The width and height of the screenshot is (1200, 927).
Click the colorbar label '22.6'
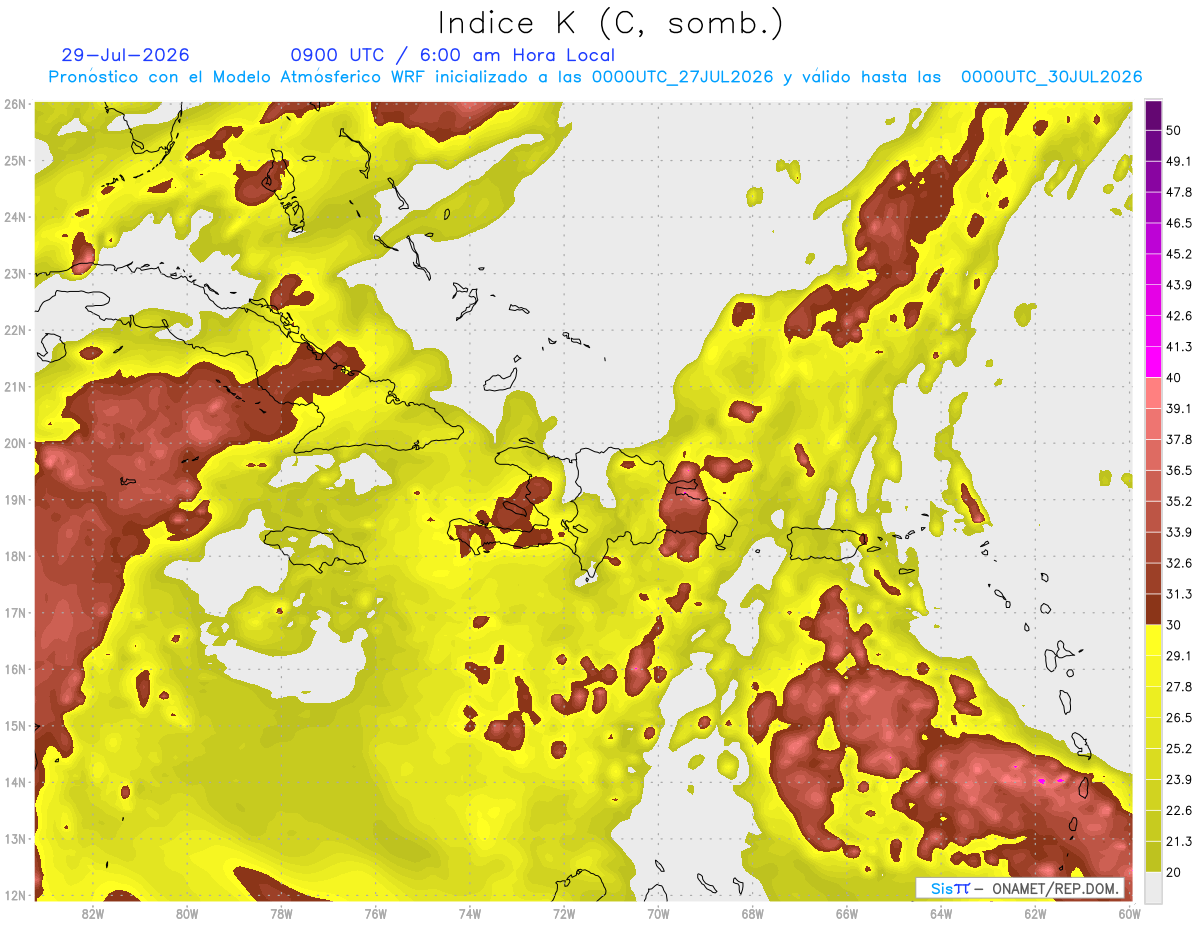tap(1179, 810)
